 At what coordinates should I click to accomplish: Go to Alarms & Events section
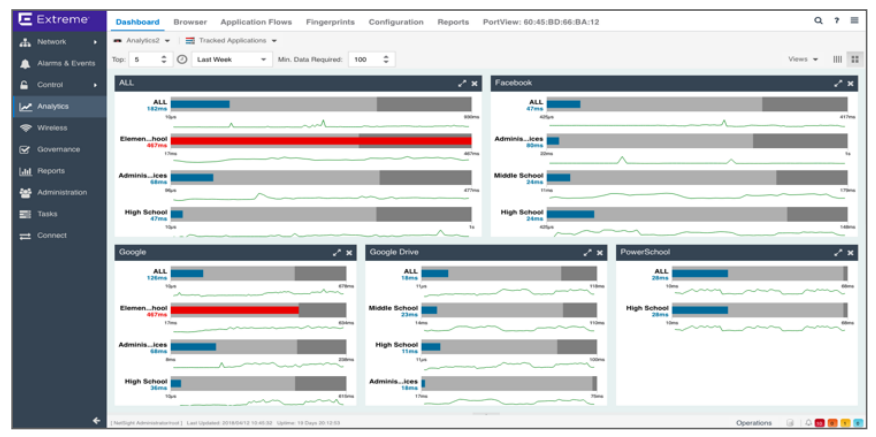(59, 64)
